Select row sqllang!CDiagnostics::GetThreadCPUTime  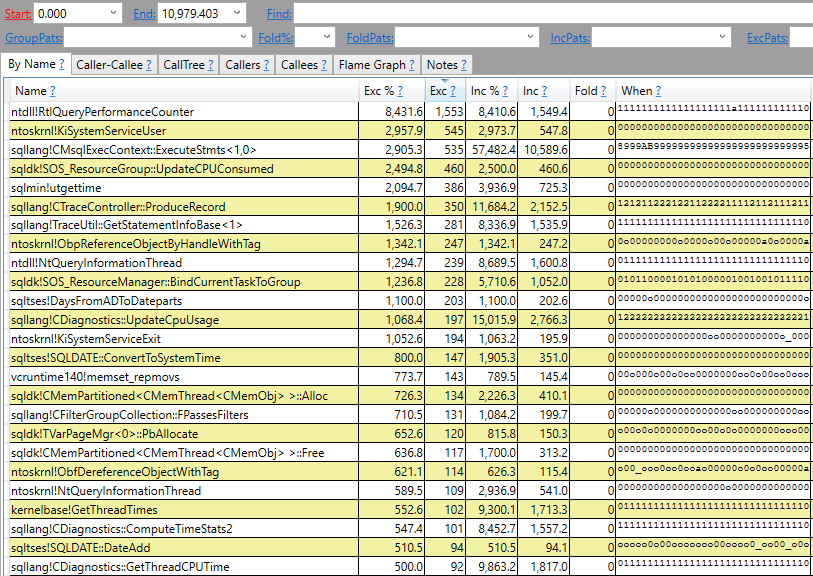pos(410,567)
